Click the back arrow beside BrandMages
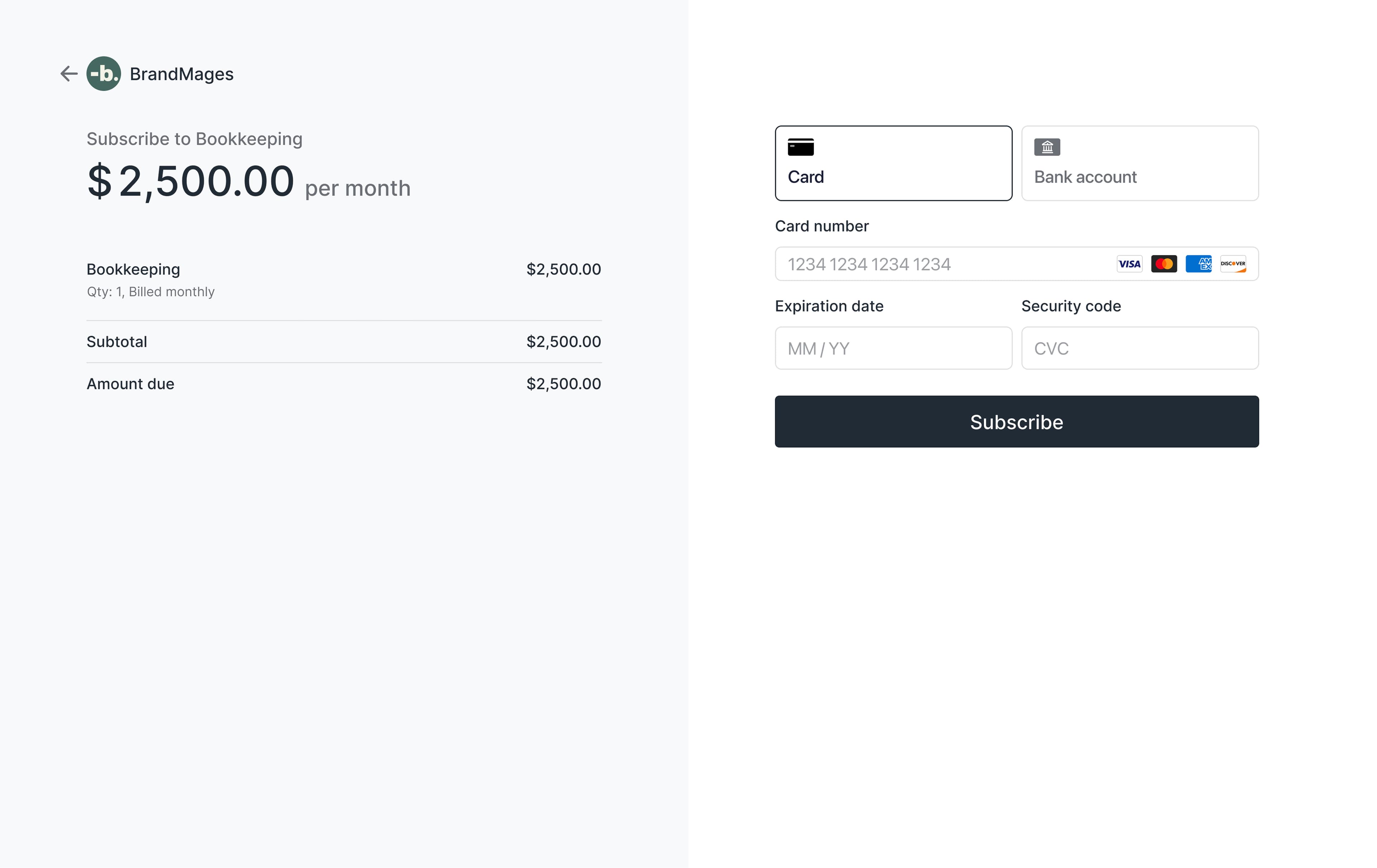This screenshot has width=1377, height=868. click(x=68, y=74)
